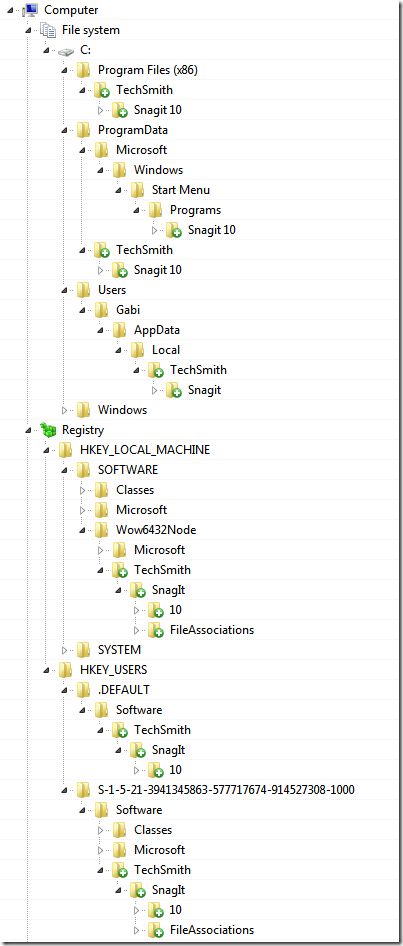Click the S-1-5-21 user key folder icon
The width and height of the screenshot is (403, 946).
point(84,790)
